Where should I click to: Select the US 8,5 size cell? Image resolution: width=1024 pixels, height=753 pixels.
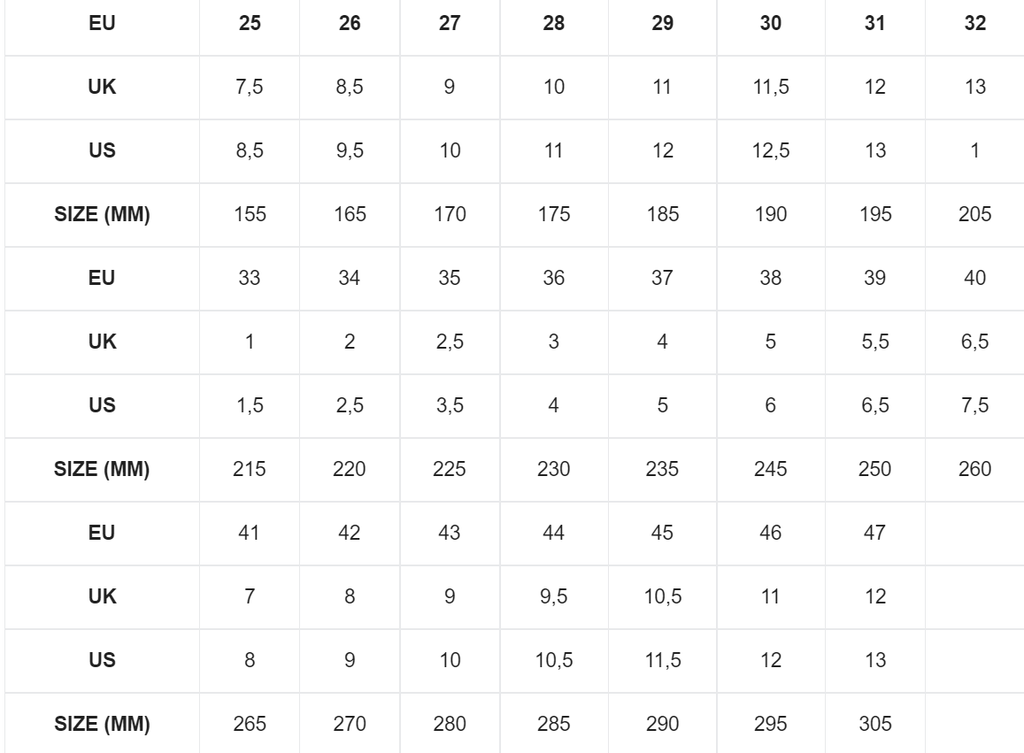click(250, 151)
